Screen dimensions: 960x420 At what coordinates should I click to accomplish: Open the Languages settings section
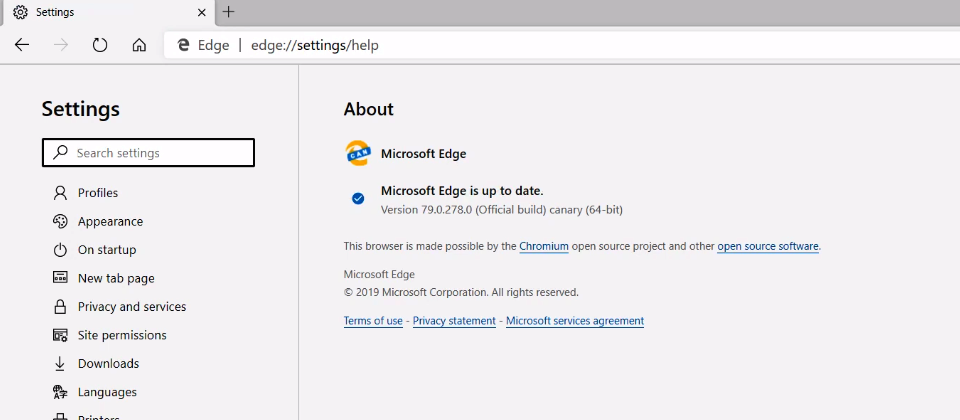[107, 392]
